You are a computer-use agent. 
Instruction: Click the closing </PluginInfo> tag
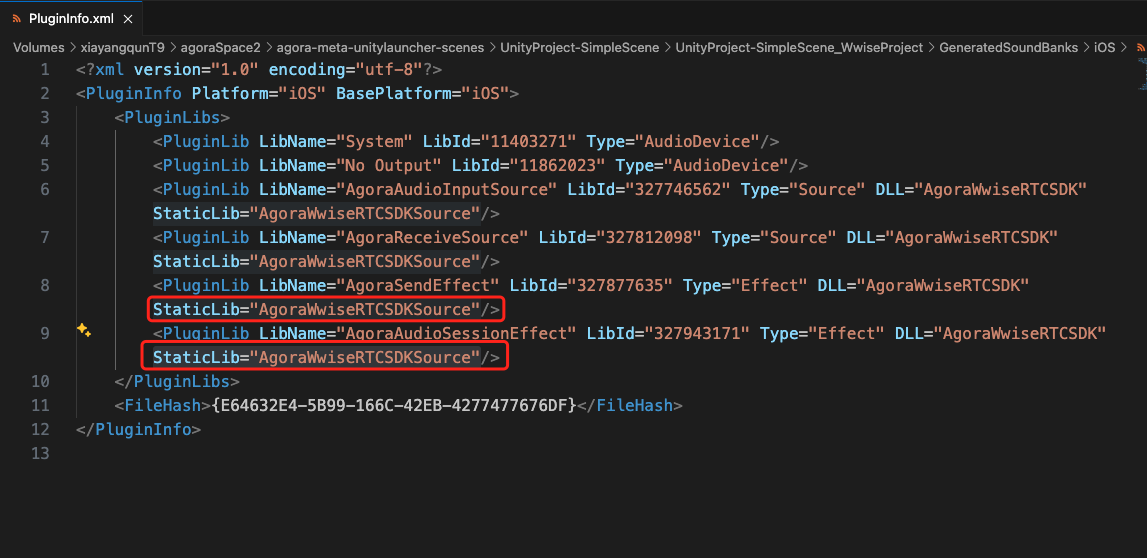point(138,429)
